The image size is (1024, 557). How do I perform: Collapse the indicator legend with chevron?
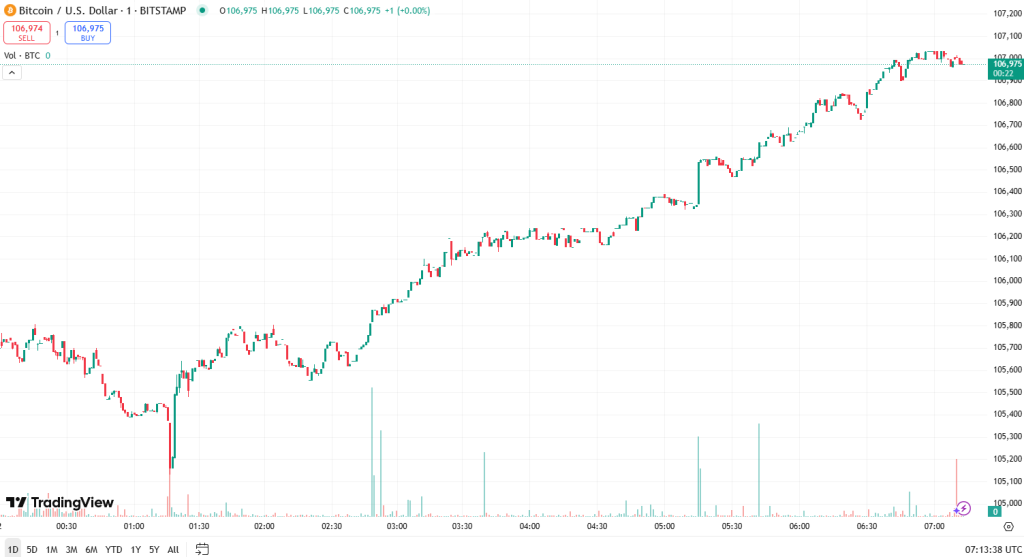(x=12, y=72)
